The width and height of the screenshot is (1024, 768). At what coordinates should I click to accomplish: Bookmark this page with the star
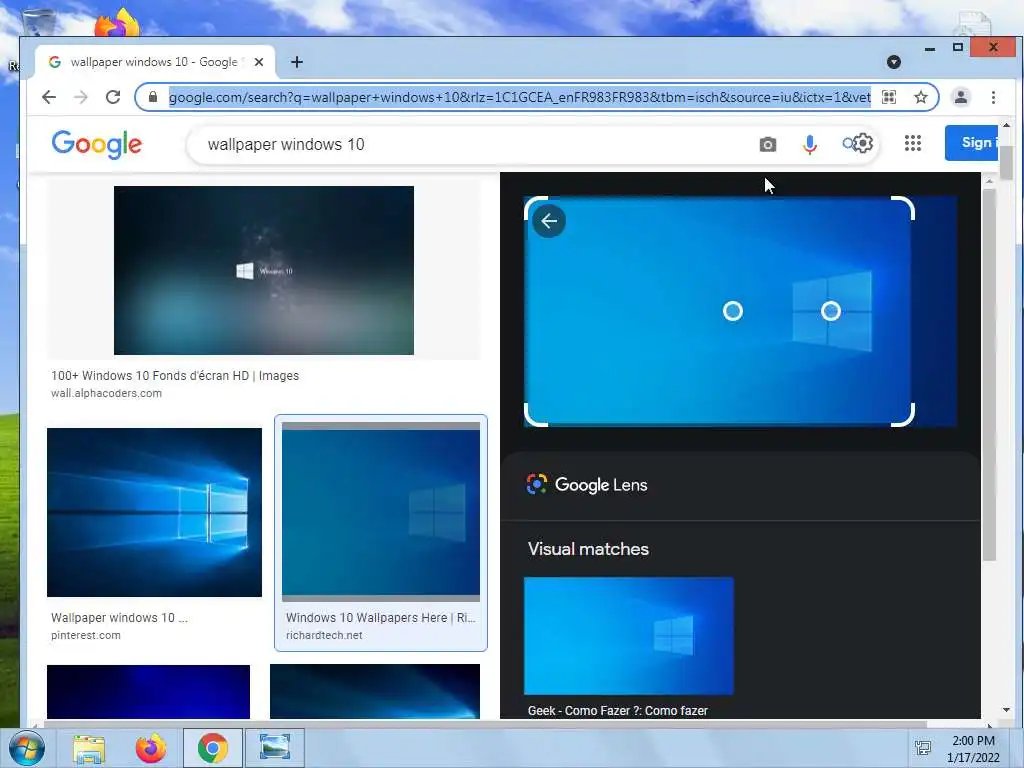point(921,97)
